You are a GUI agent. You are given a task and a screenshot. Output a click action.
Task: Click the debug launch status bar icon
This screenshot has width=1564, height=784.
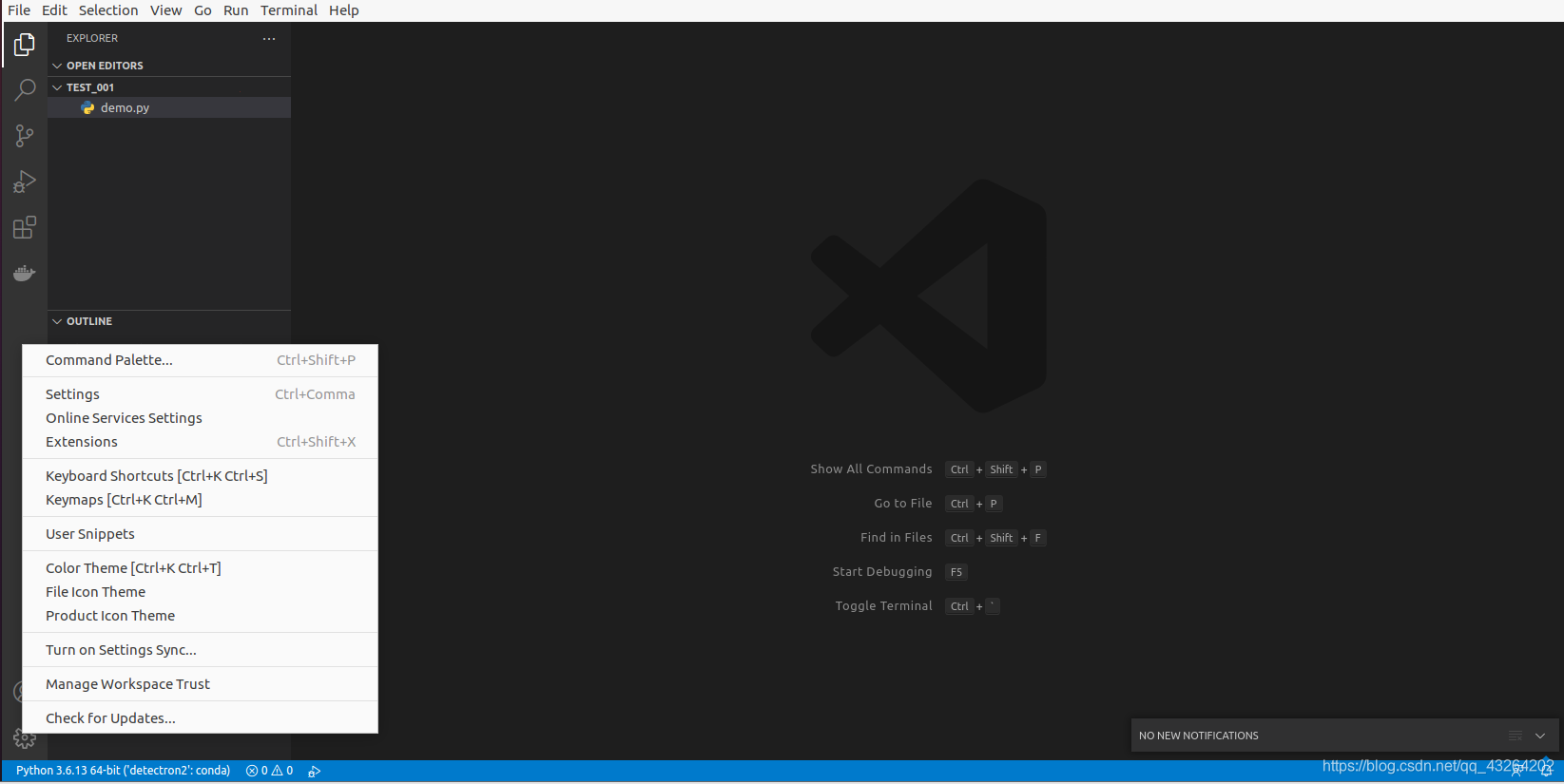click(315, 771)
